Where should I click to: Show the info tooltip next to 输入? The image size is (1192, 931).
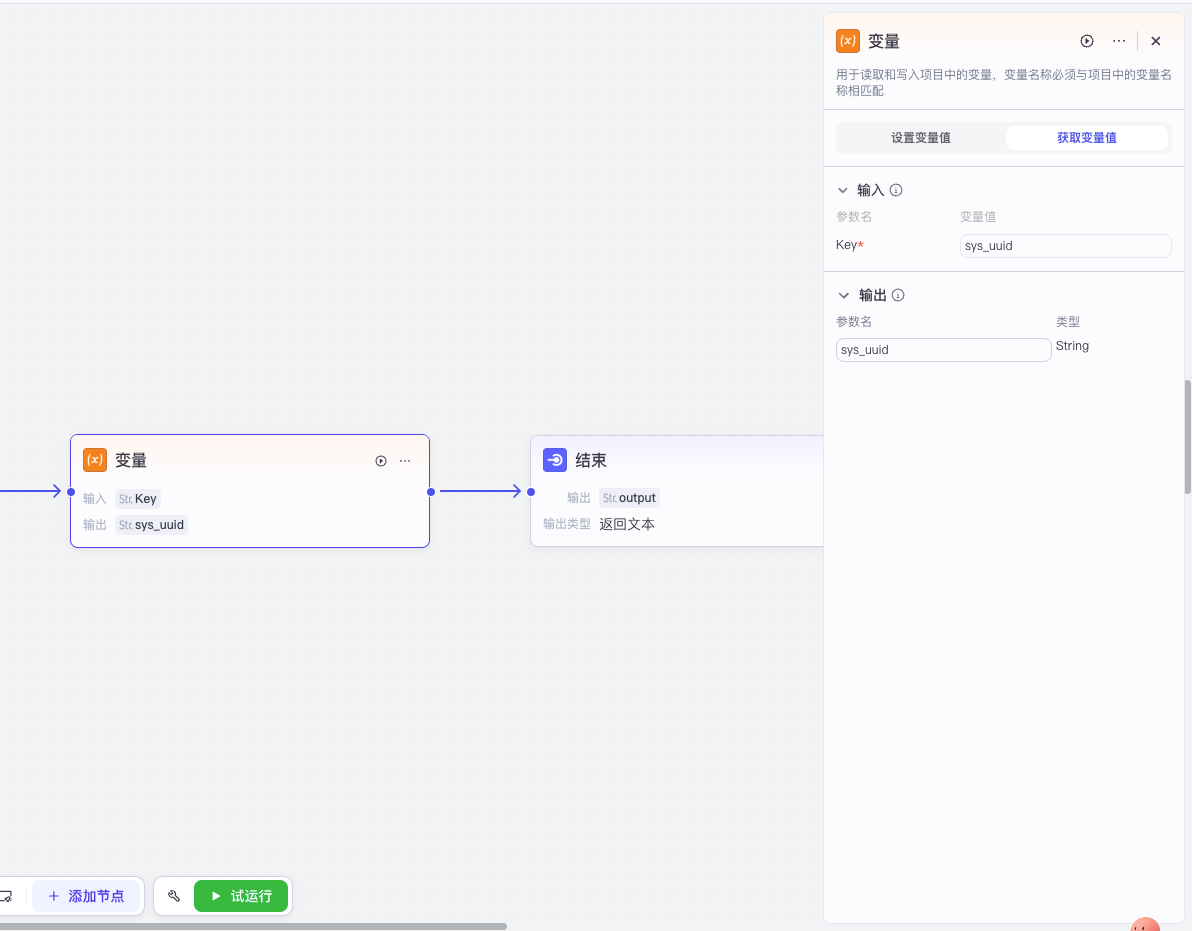[x=896, y=190]
